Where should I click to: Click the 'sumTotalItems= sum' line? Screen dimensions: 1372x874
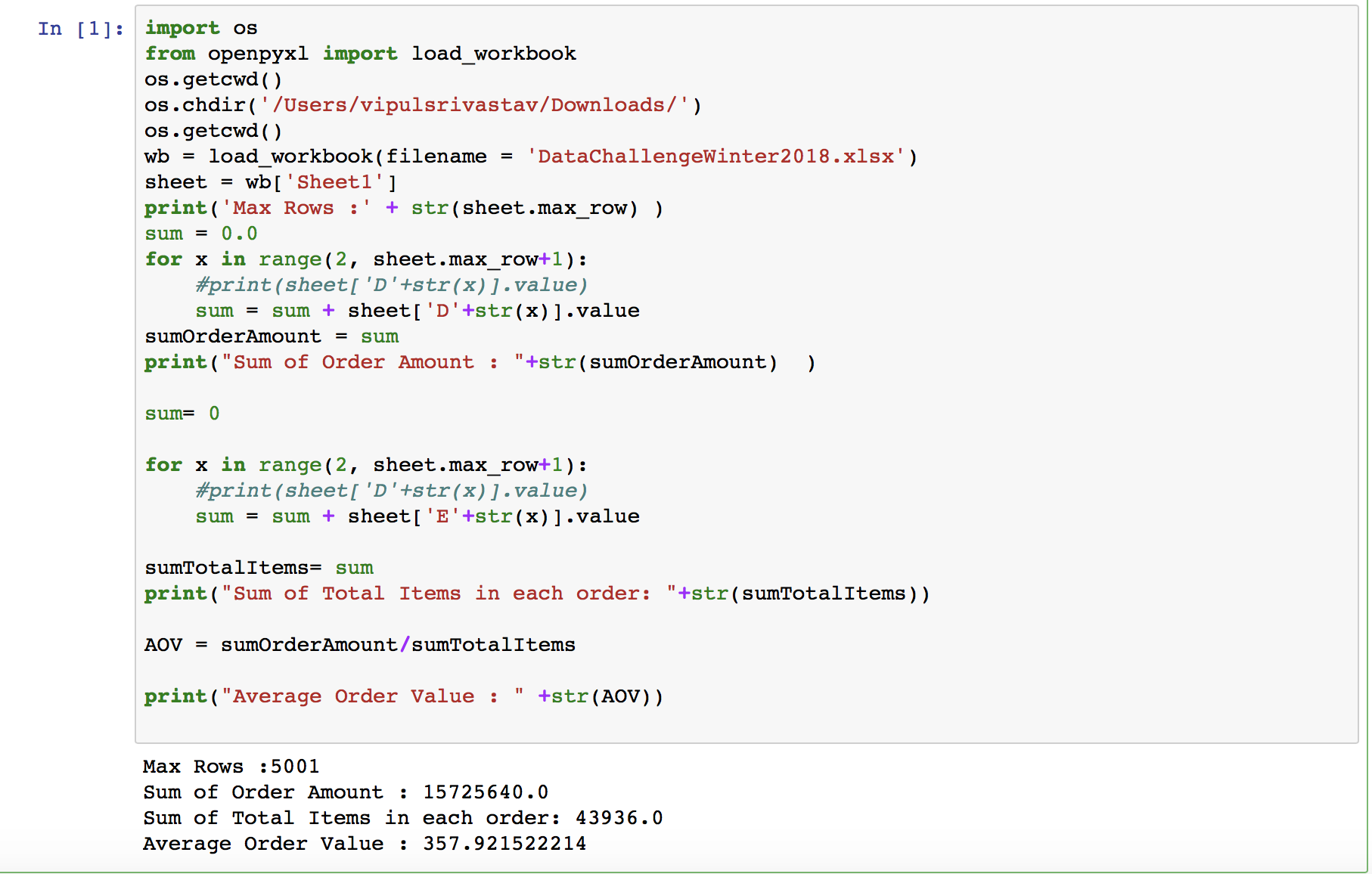click(x=259, y=568)
